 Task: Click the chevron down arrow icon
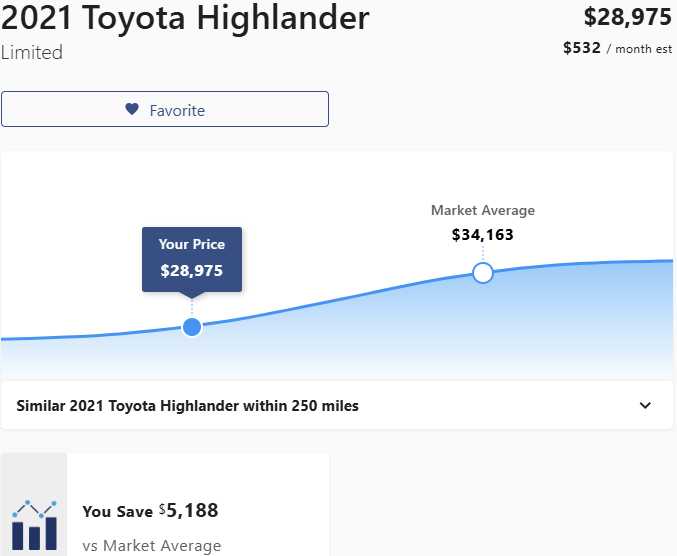[x=645, y=405]
